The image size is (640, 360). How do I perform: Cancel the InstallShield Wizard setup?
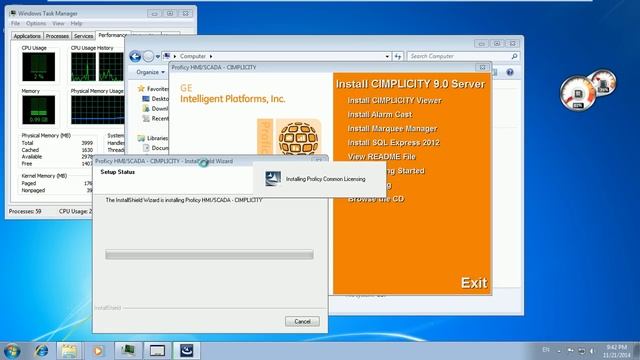click(x=302, y=322)
